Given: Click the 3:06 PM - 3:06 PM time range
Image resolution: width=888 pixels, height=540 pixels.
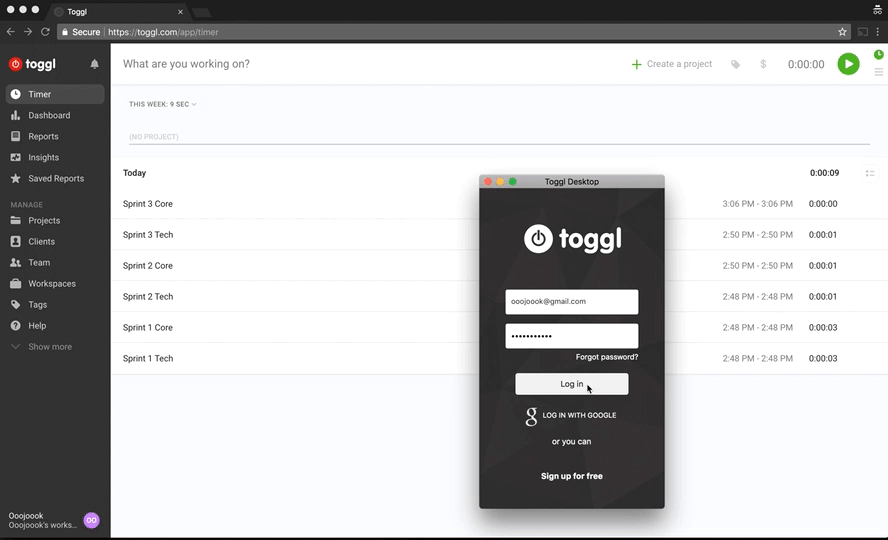Looking at the screenshot, I should tap(758, 204).
